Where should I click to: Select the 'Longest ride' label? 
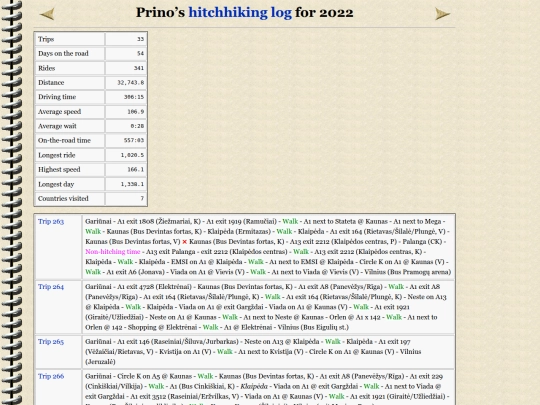tap(56, 155)
